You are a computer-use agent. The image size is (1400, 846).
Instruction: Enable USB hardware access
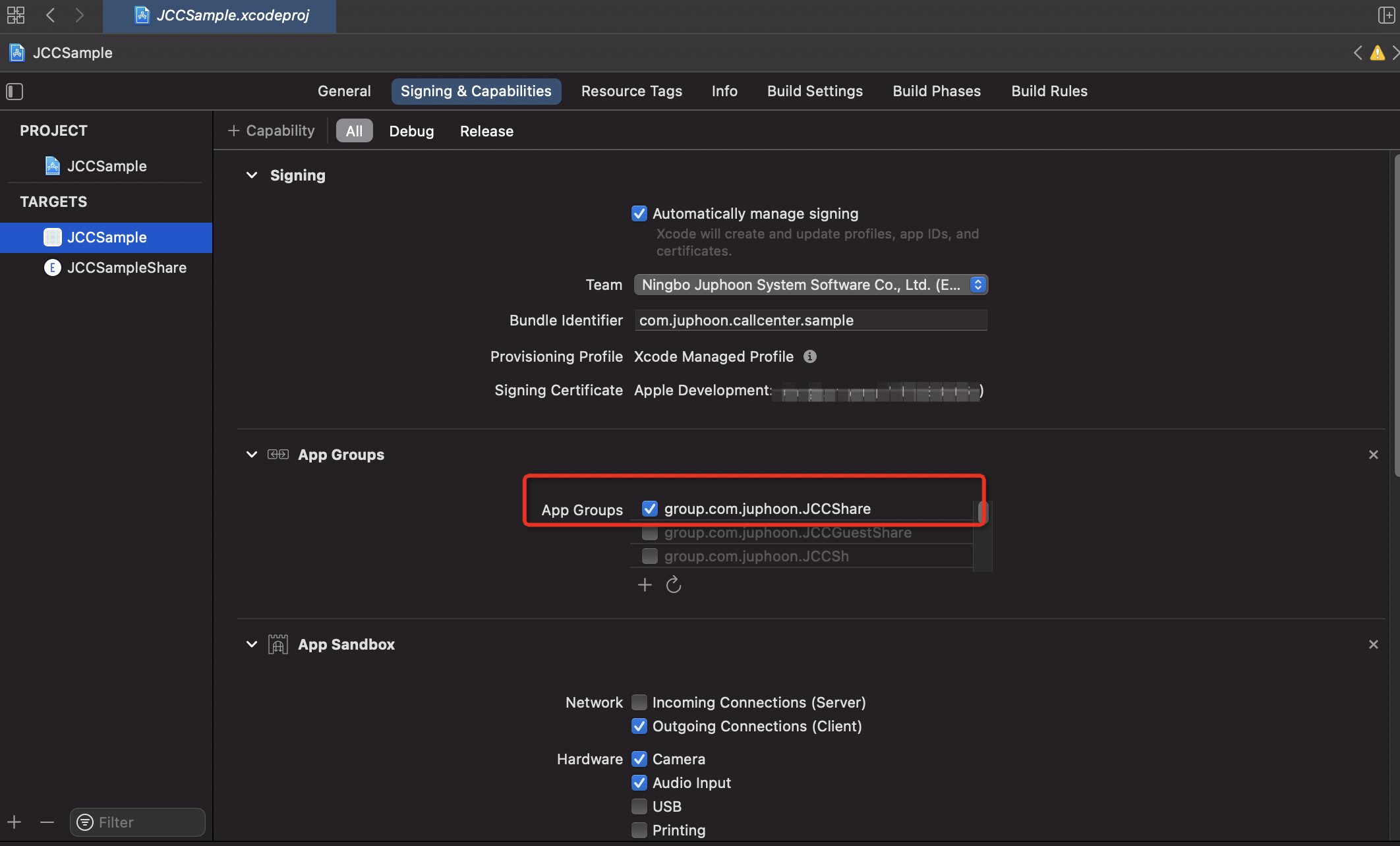(639, 806)
